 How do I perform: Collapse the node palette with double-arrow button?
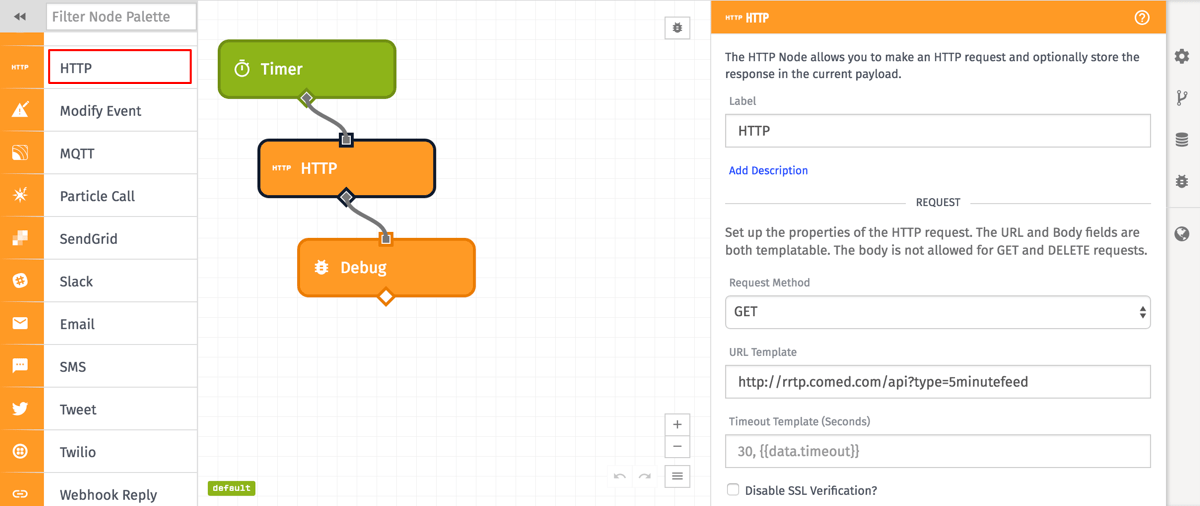pos(20,16)
